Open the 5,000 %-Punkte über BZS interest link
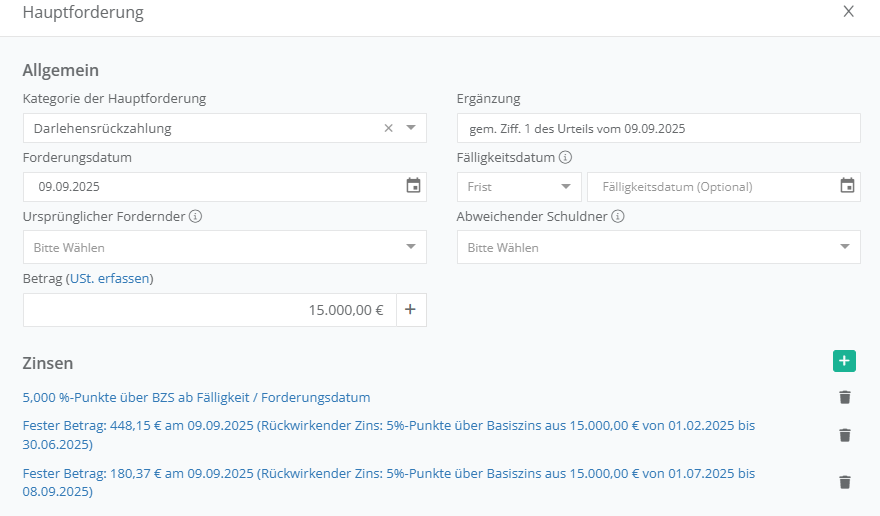This screenshot has width=880, height=516. tap(196, 397)
